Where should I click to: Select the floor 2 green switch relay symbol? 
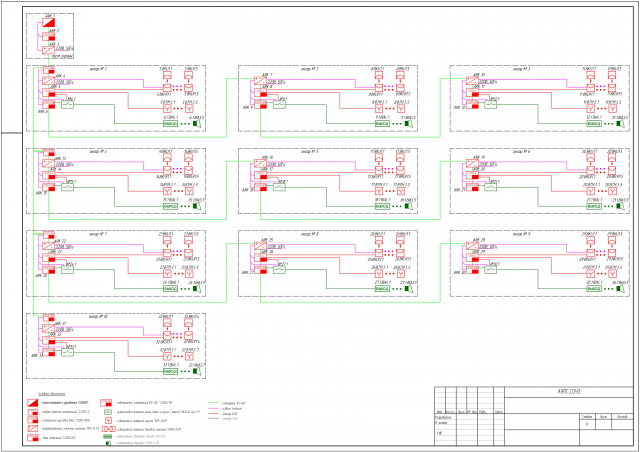click(x=279, y=105)
